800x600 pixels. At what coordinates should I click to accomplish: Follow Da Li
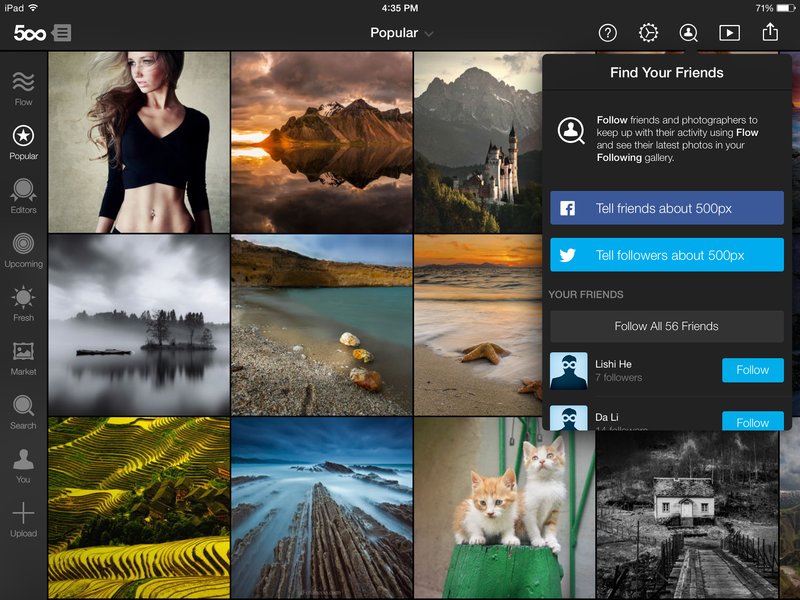pyautogui.click(x=753, y=421)
